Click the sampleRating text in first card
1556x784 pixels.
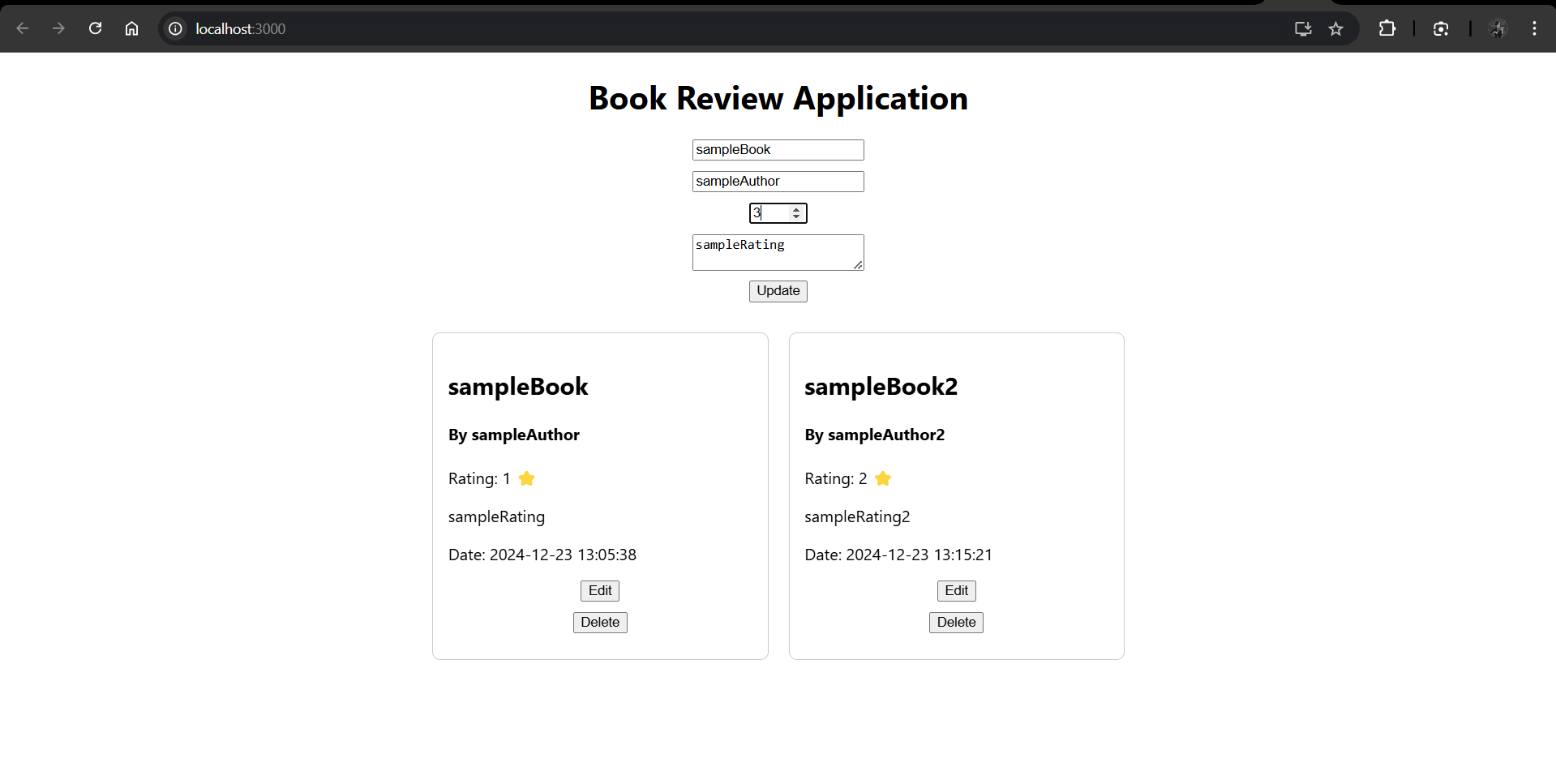(496, 517)
